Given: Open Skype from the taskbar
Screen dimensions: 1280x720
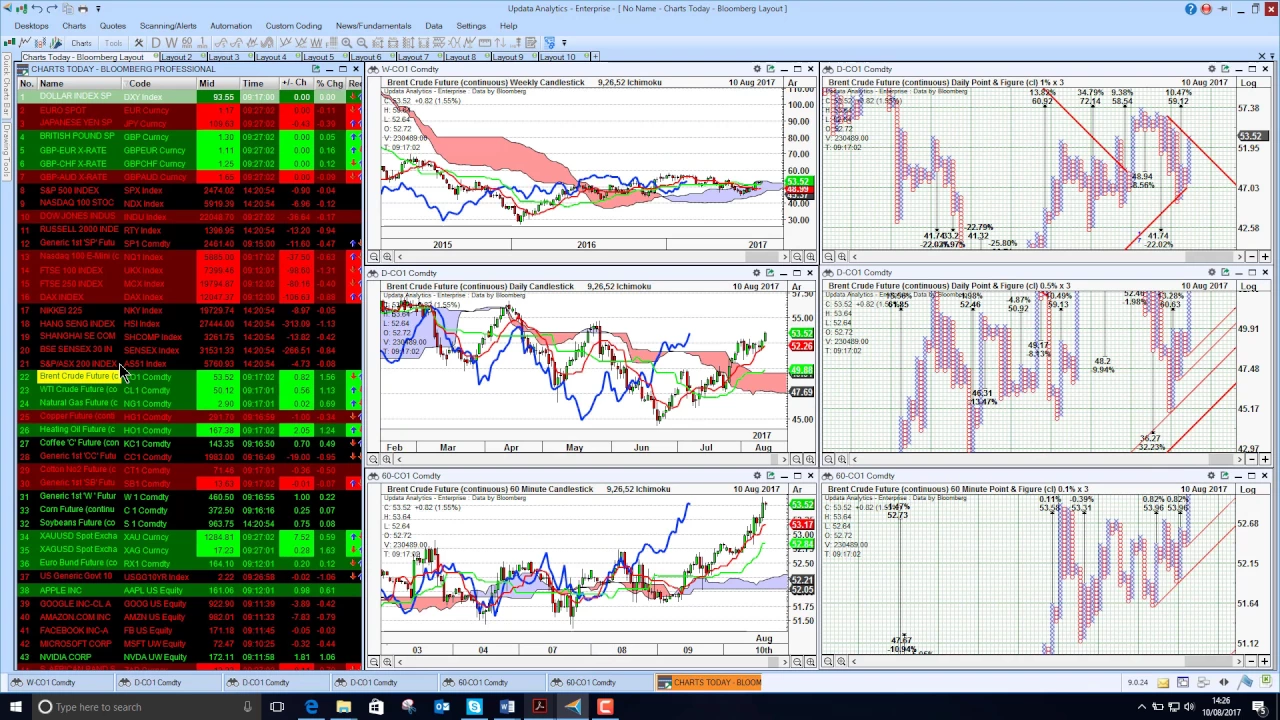Looking at the screenshot, I should 474,707.
